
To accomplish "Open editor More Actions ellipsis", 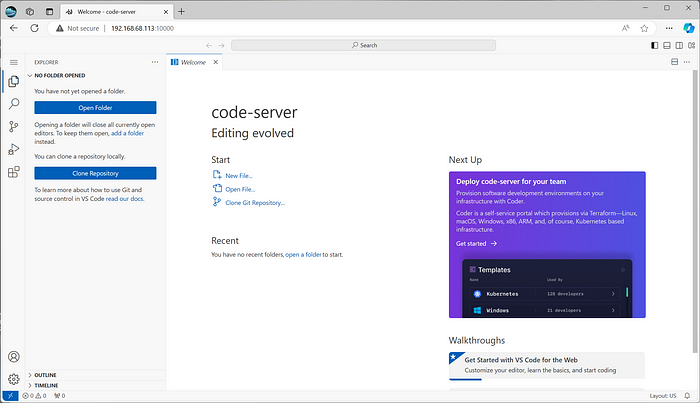I will tap(687, 62).
